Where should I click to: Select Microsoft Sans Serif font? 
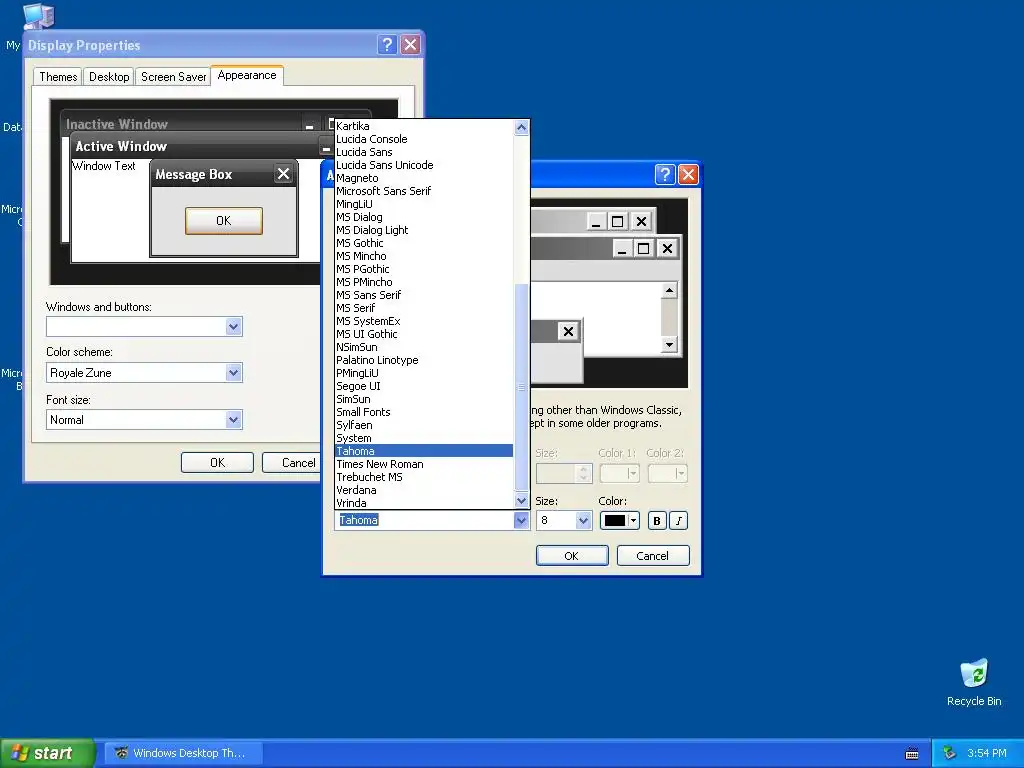pos(424,191)
